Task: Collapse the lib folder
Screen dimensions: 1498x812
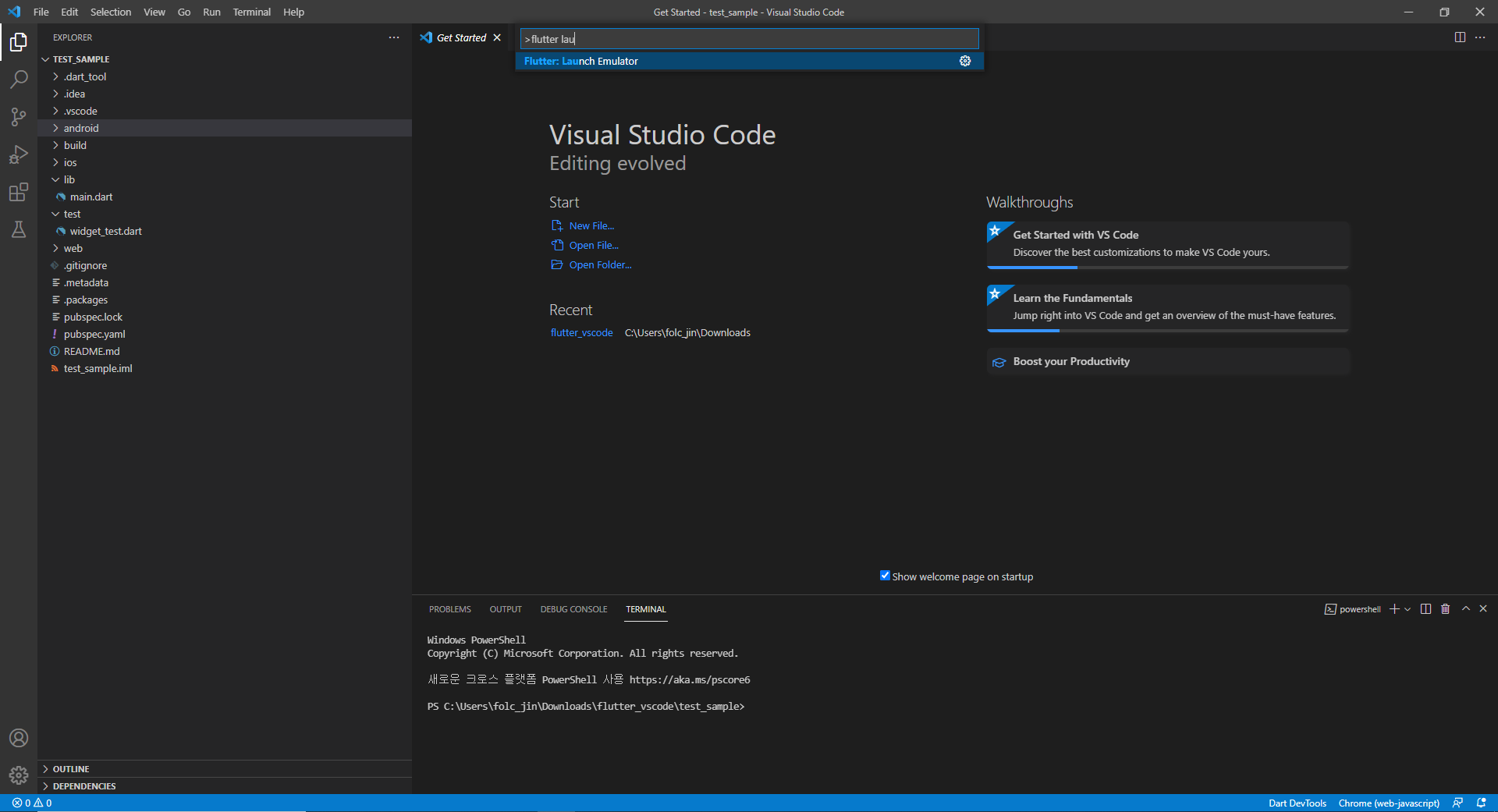Action: [55, 179]
